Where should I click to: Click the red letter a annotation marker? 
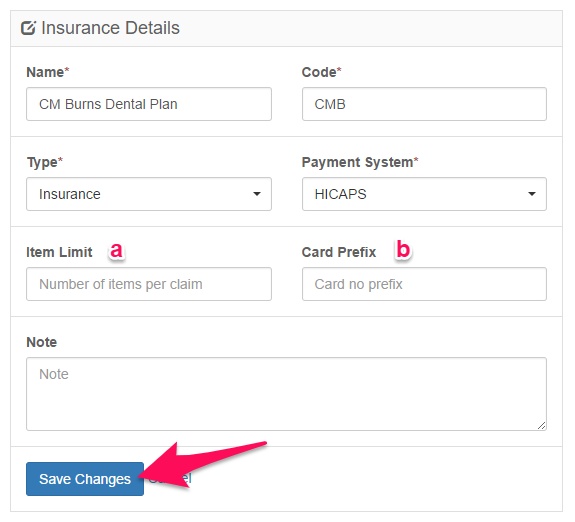click(116, 251)
